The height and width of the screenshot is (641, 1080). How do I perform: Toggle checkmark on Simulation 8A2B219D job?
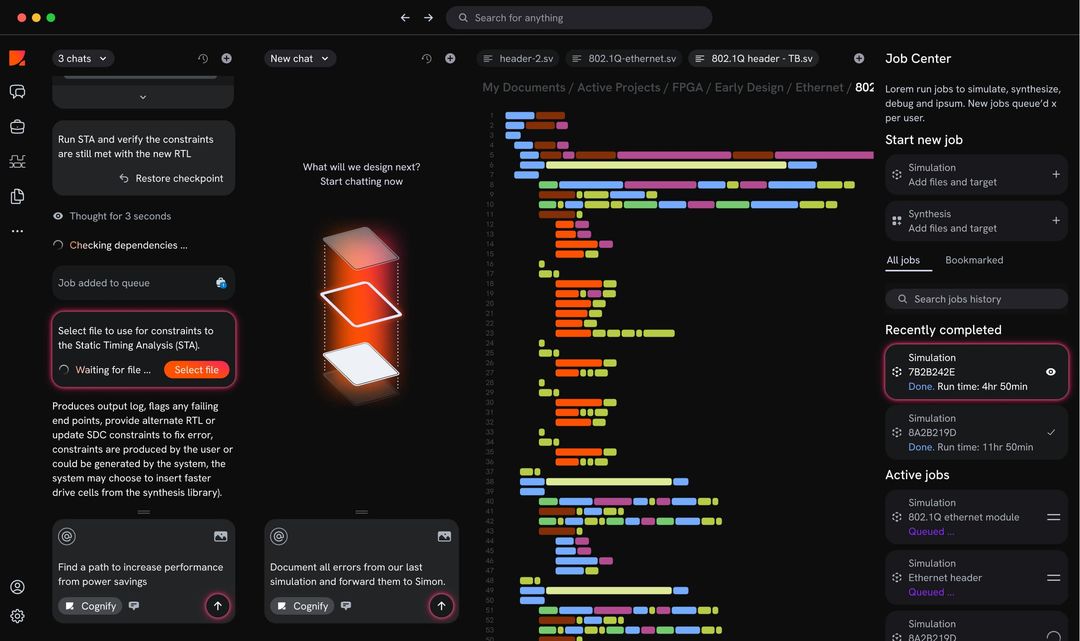pos(1051,432)
